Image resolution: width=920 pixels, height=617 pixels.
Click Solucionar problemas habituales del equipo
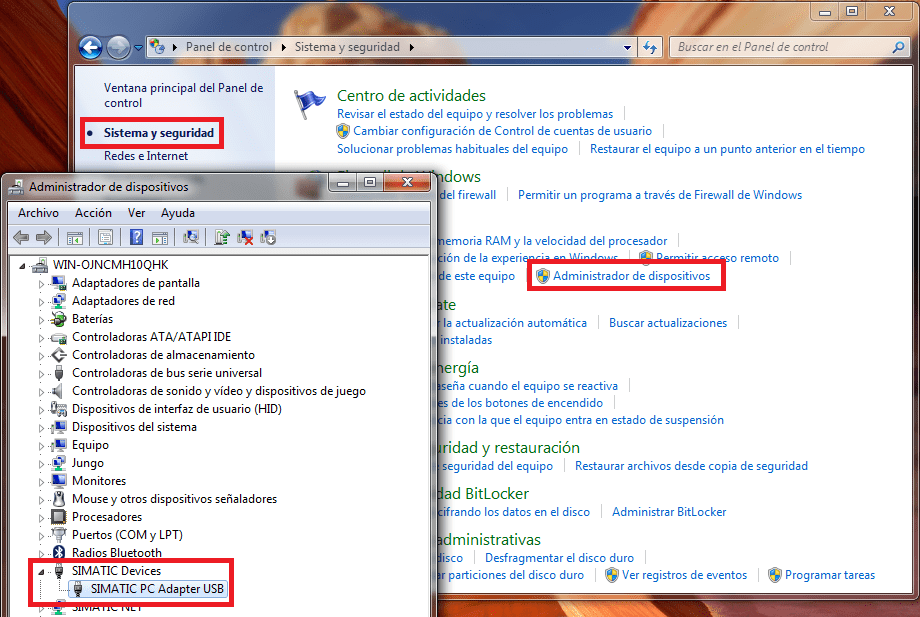(452, 149)
